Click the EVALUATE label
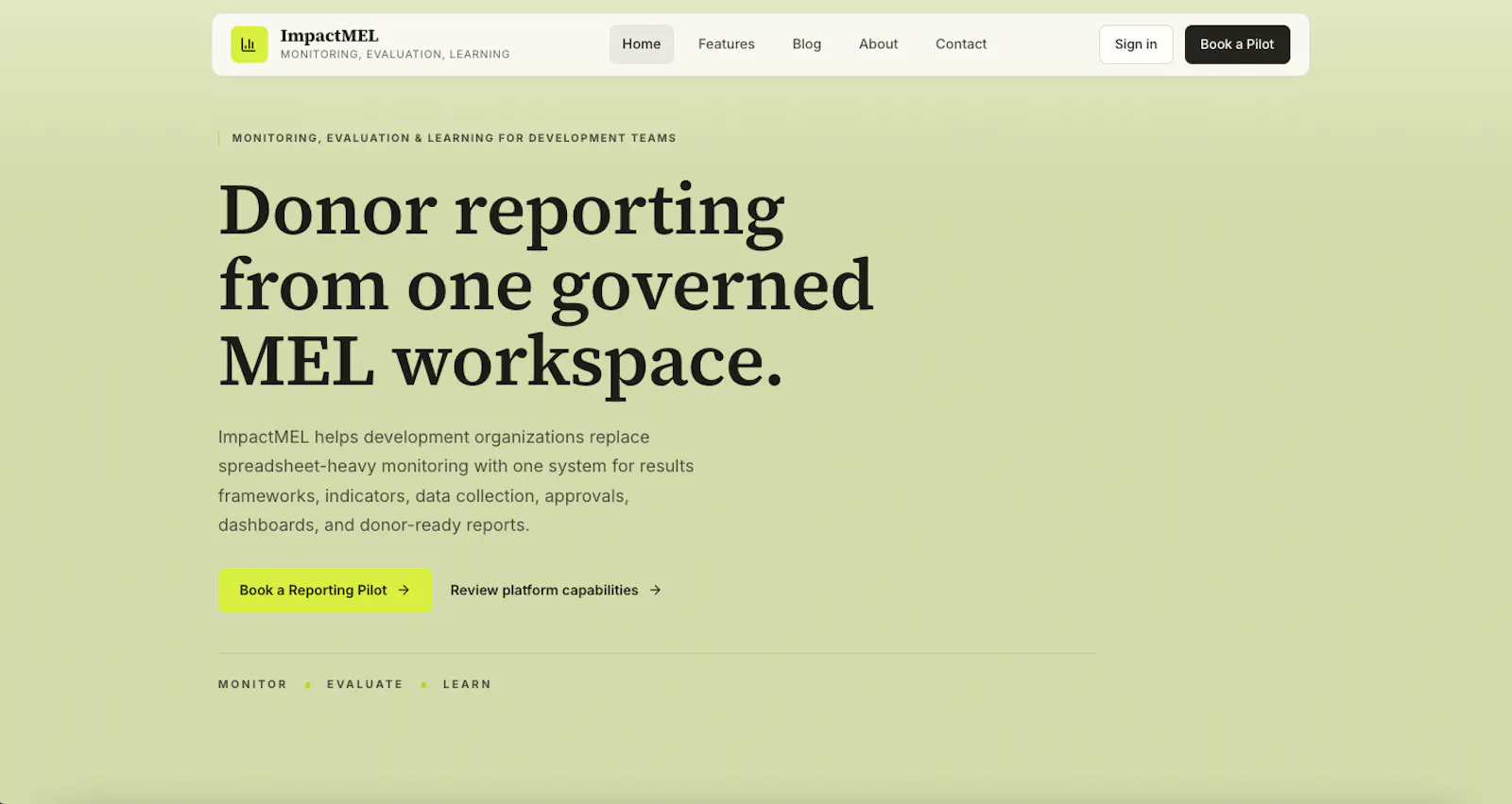 [x=365, y=684]
